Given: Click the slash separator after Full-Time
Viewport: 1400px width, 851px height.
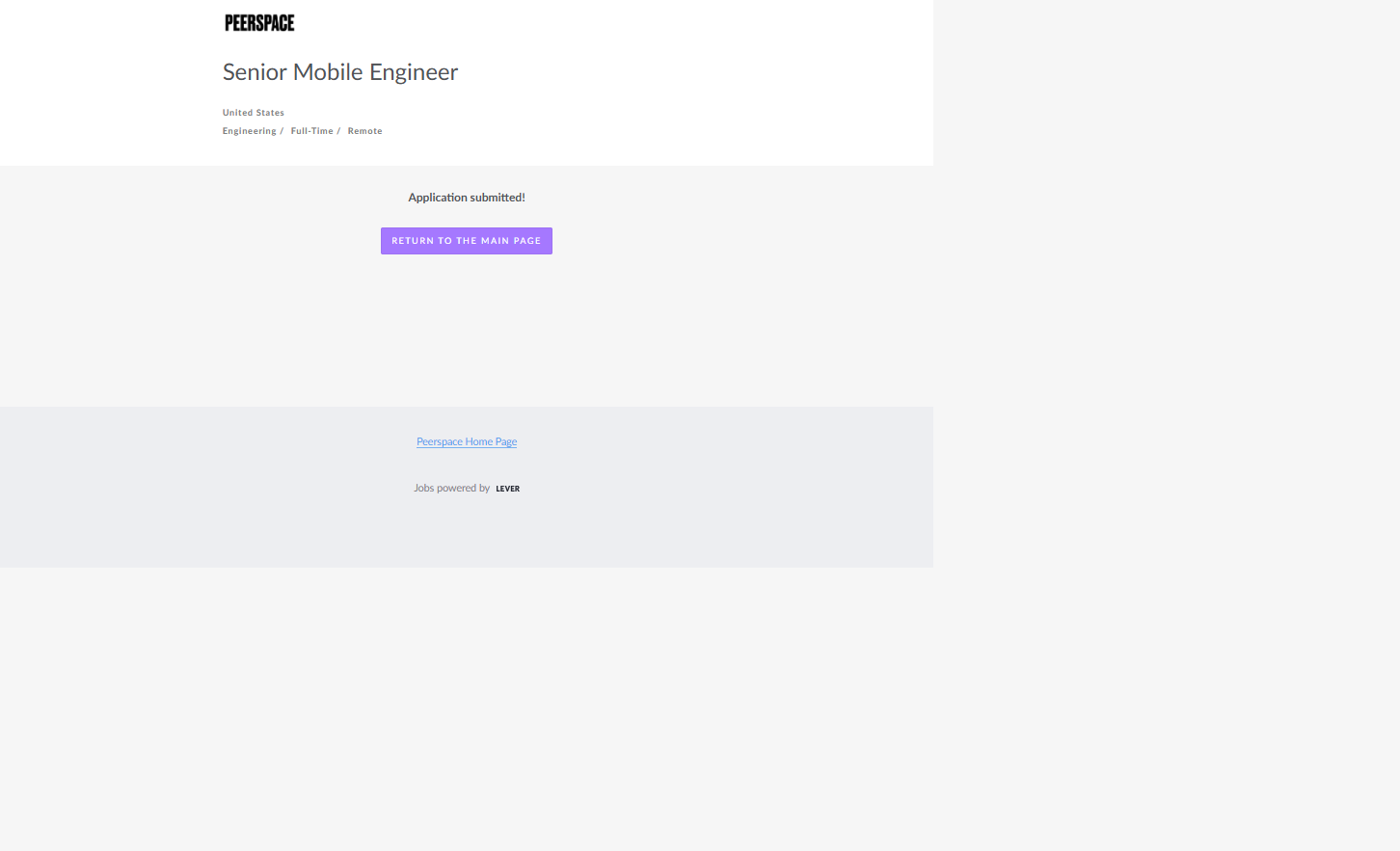Looking at the screenshot, I should [x=338, y=131].
